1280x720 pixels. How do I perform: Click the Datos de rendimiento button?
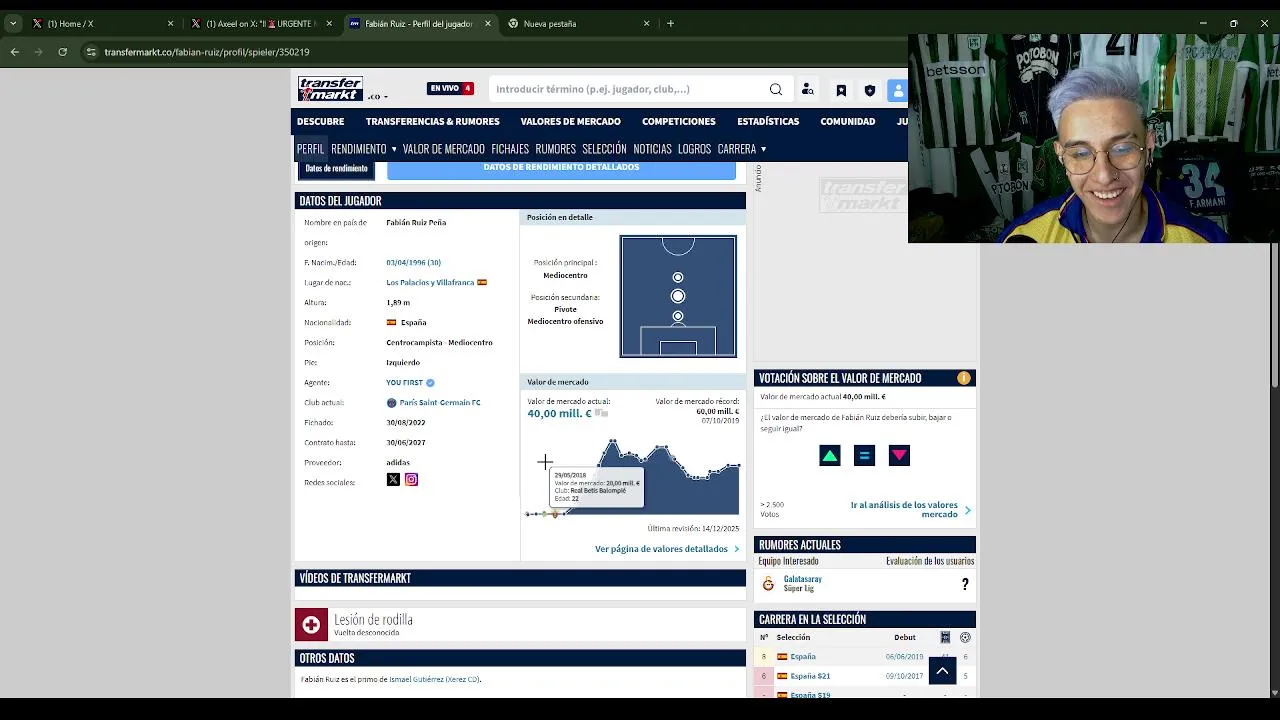click(x=336, y=169)
